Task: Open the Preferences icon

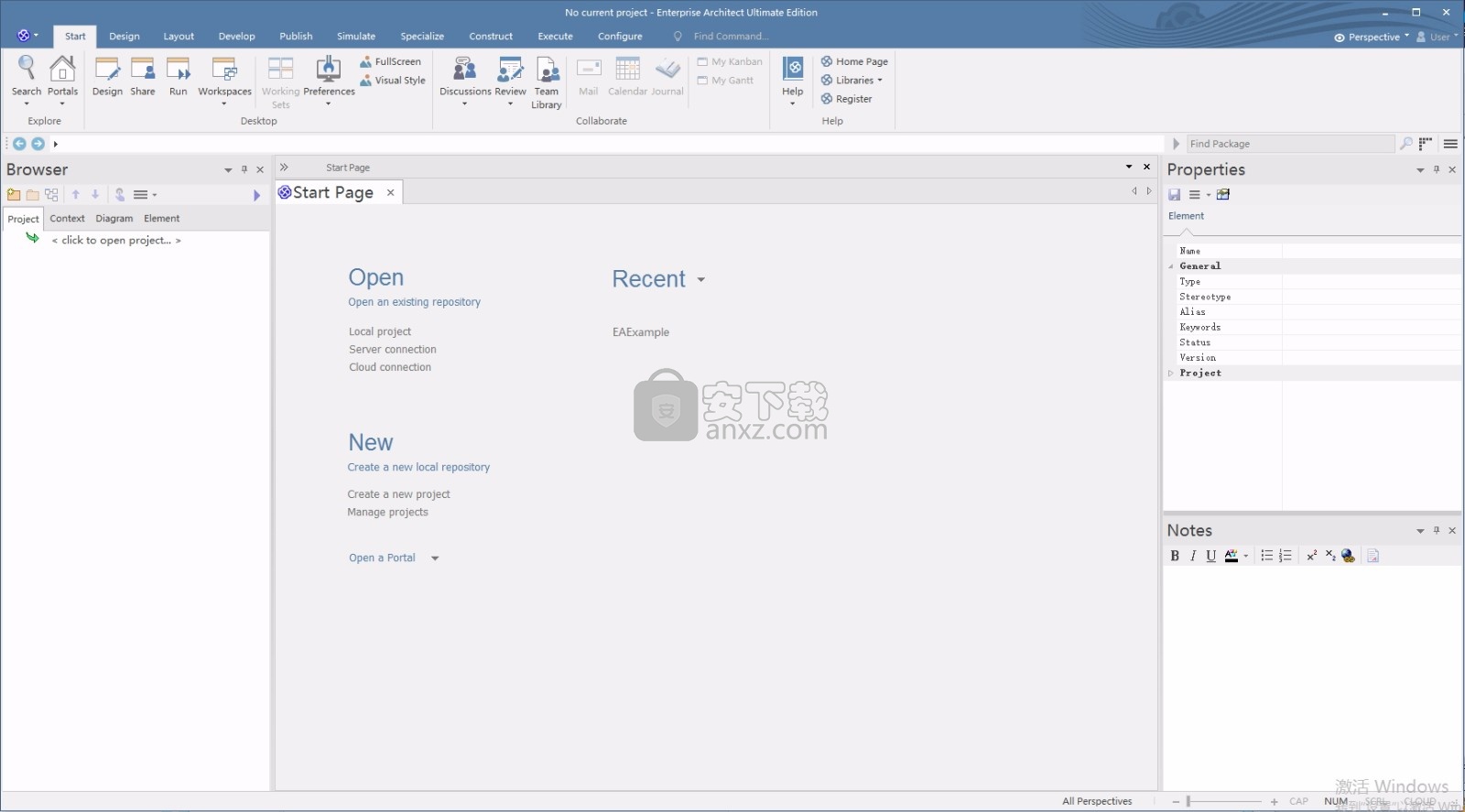Action: point(329,79)
